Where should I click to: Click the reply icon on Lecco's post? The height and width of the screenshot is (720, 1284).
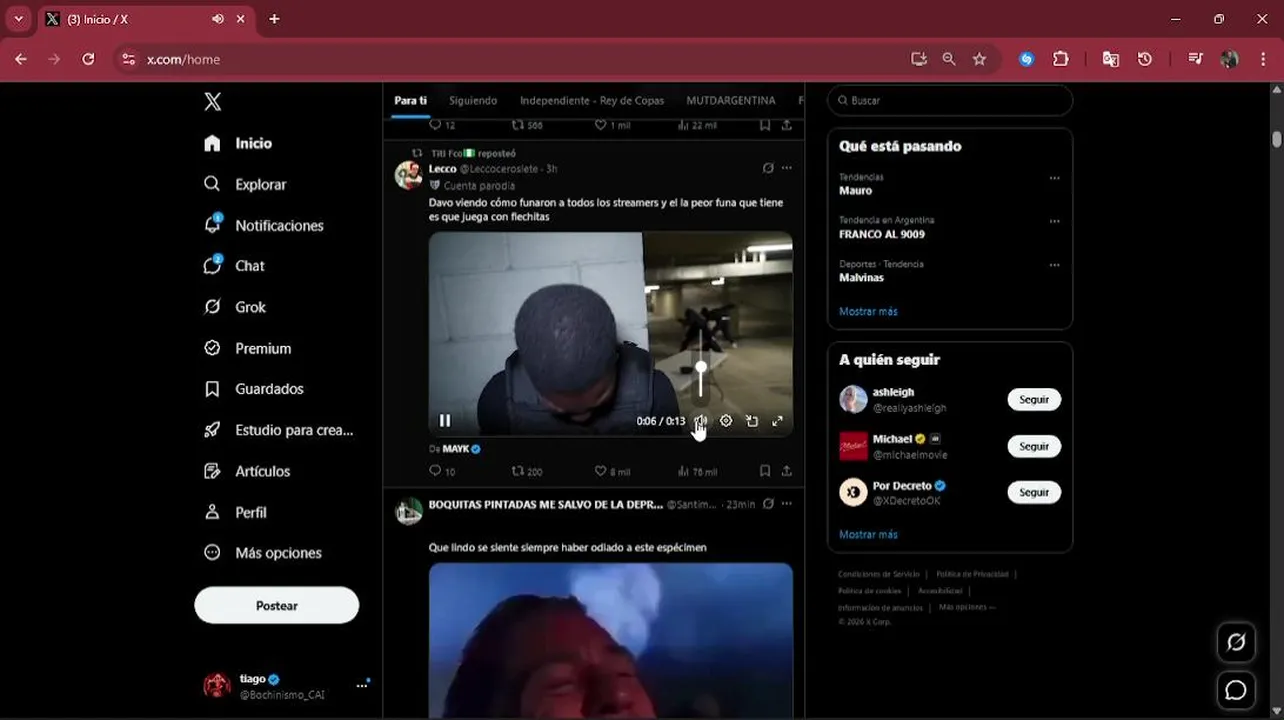click(x=435, y=471)
